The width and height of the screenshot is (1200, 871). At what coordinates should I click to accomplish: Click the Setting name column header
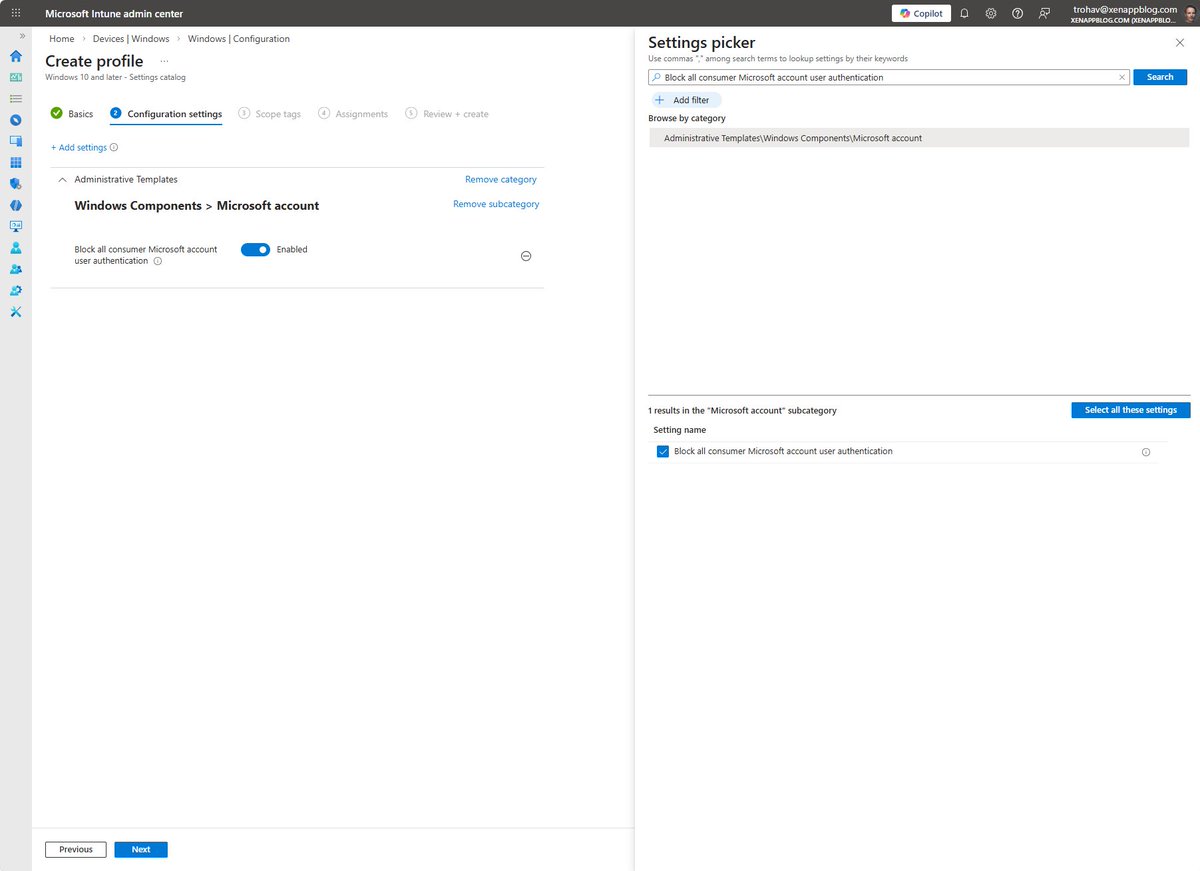[680, 430]
